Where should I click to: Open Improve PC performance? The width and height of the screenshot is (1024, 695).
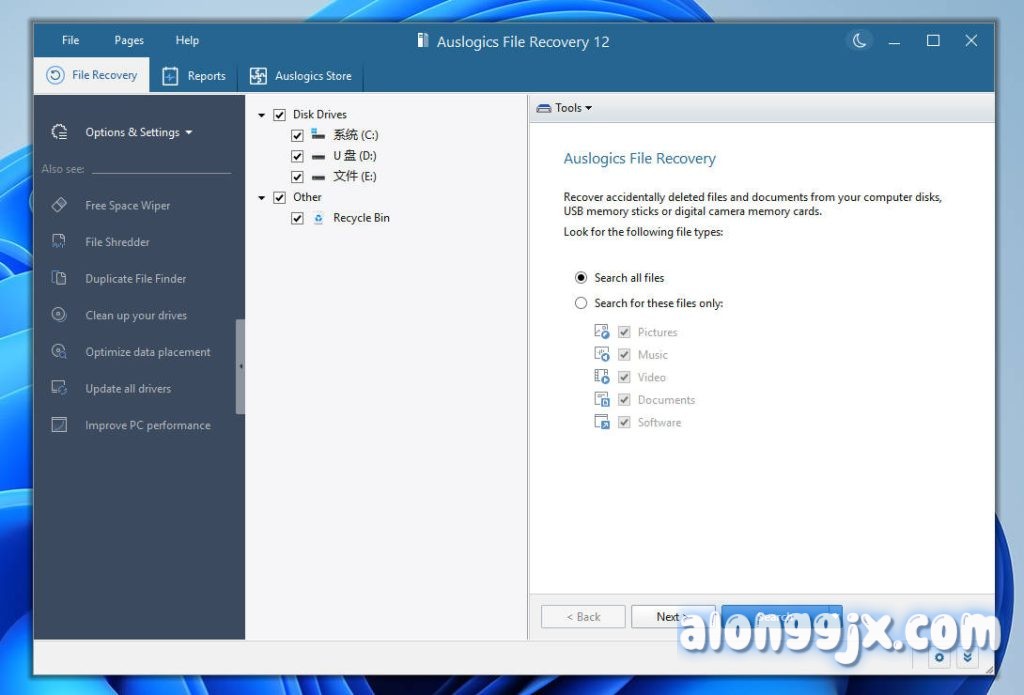pos(147,426)
